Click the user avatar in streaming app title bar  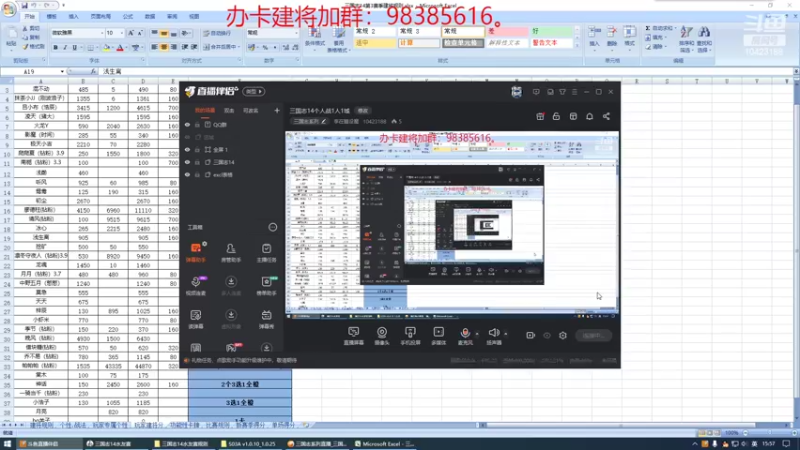pyautogui.click(x=516, y=92)
